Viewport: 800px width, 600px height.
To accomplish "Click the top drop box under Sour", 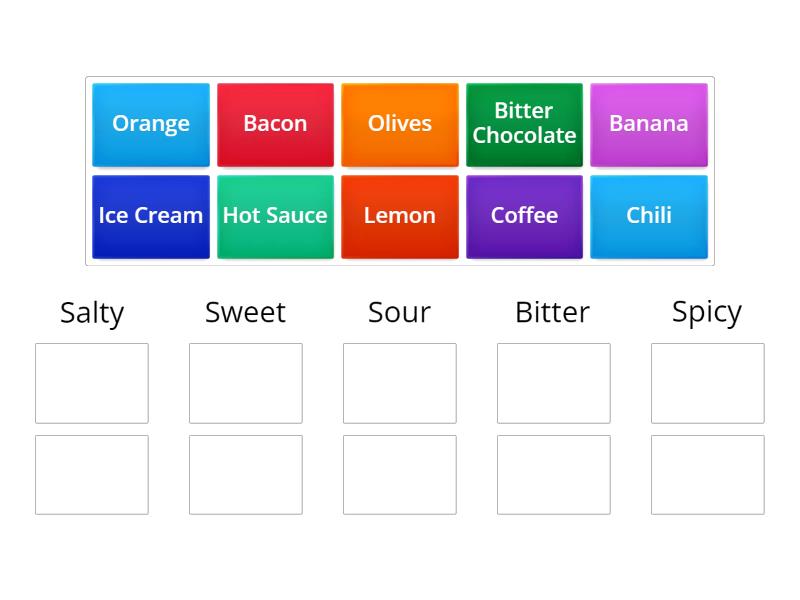I will pos(400,383).
